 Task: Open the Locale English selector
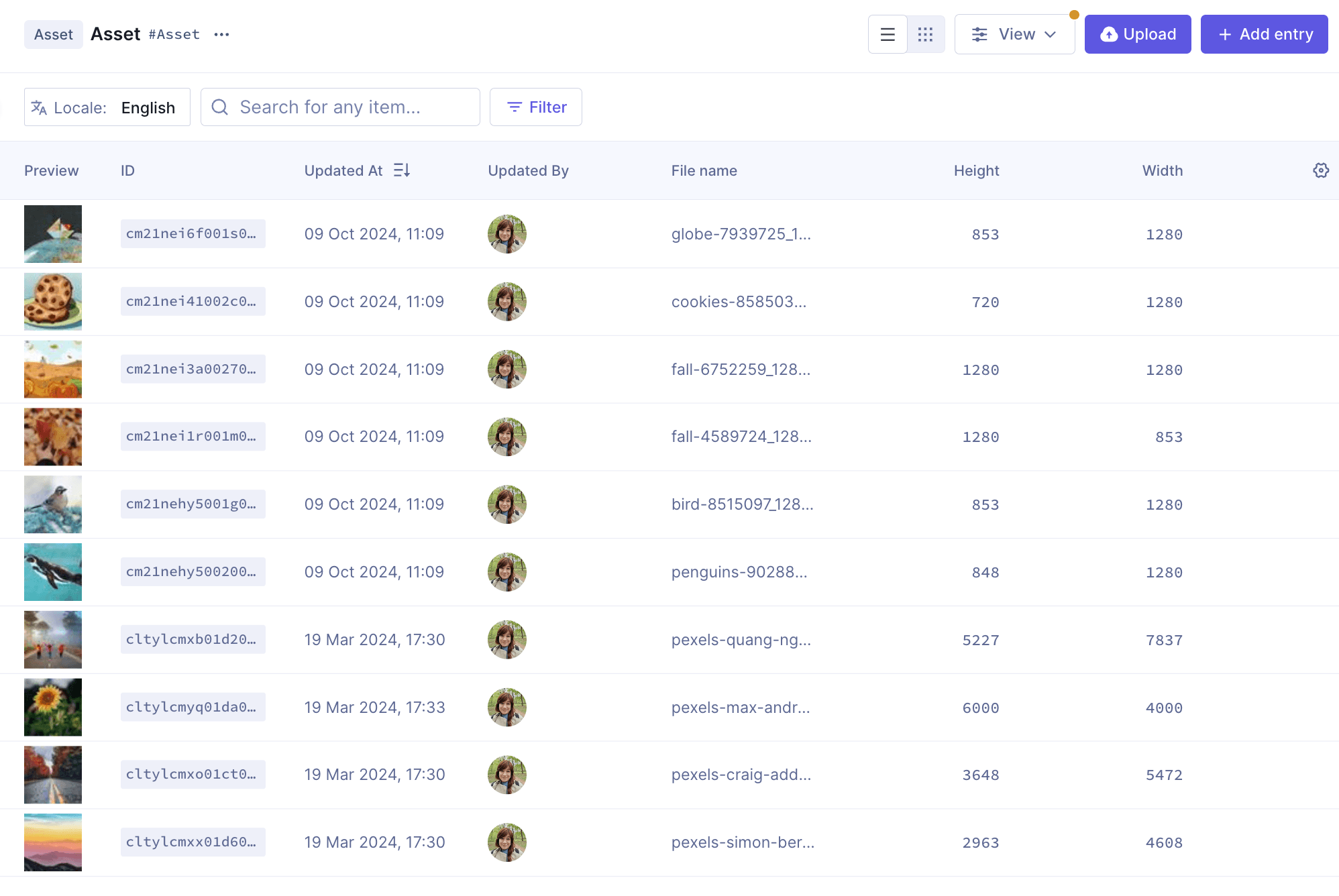107,107
